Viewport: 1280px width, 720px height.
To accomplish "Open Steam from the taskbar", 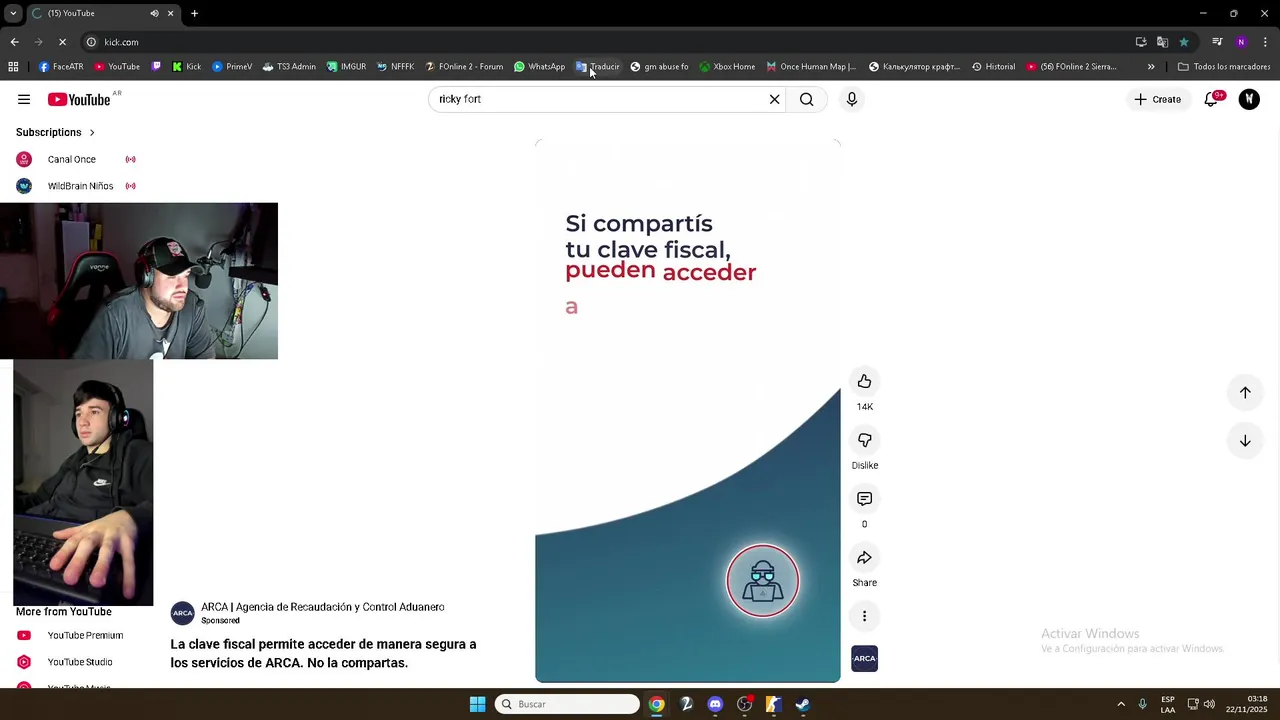I will pyautogui.click(x=803, y=704).
